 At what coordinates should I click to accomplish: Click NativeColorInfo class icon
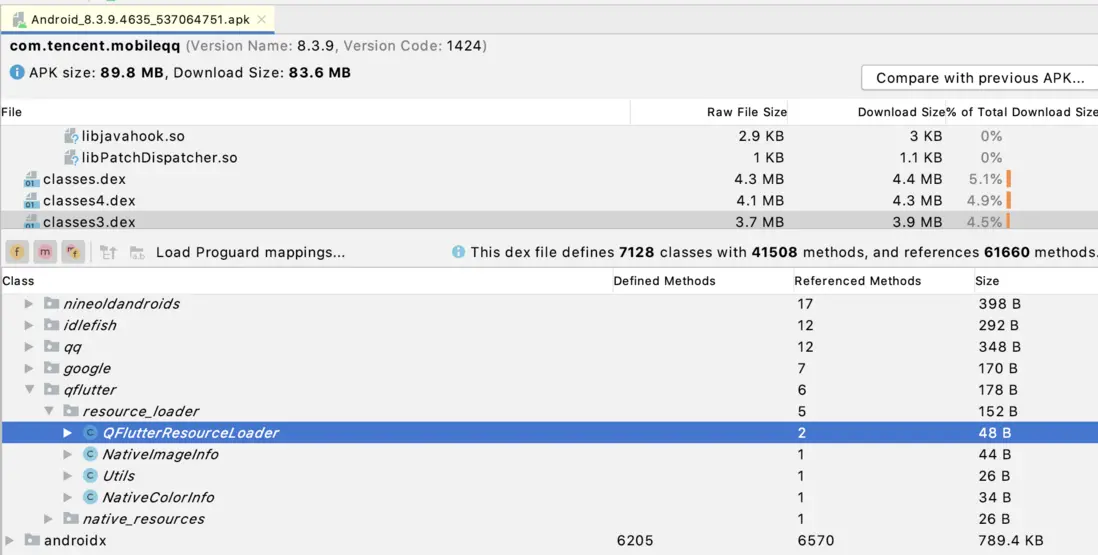(90, 498)
